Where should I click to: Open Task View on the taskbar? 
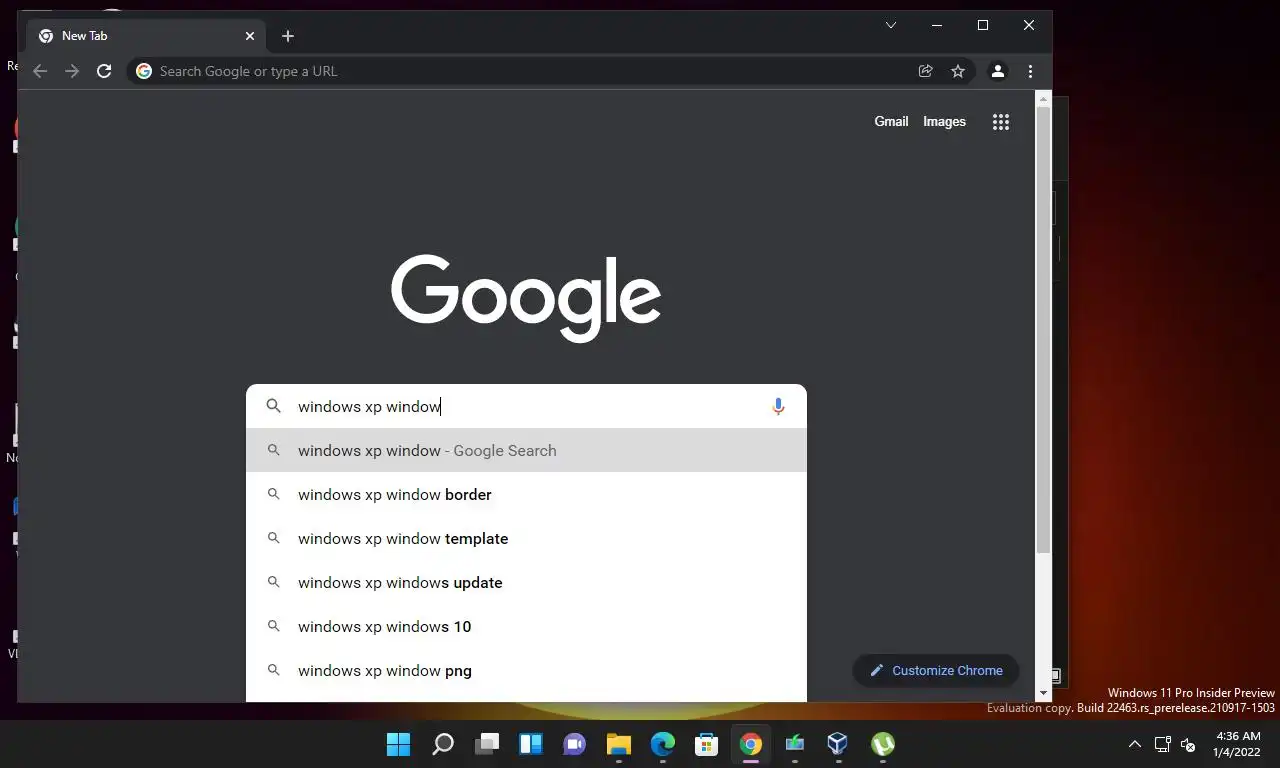coord(487,744)
